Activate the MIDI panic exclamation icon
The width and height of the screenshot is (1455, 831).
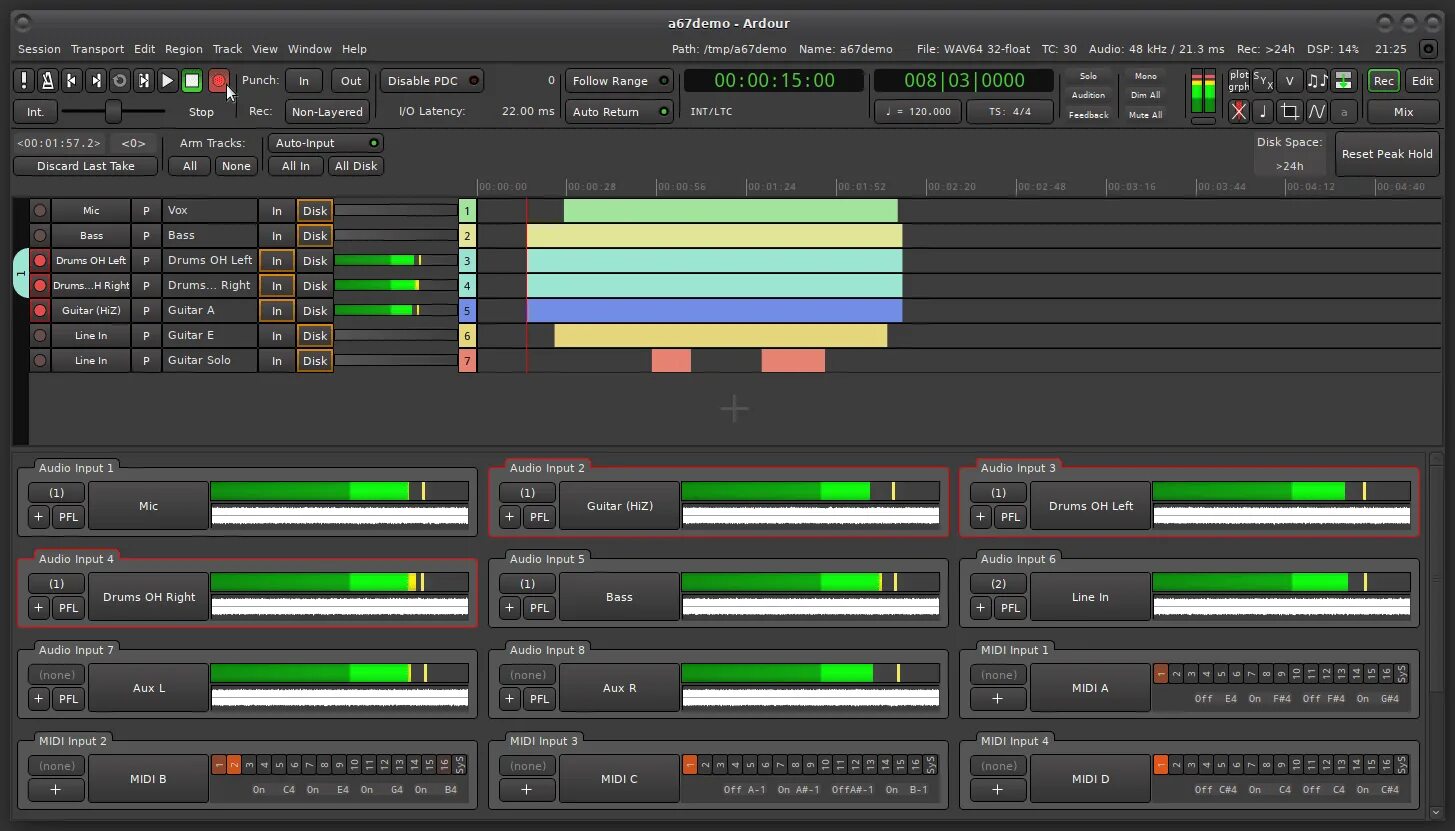coord(24,80)
